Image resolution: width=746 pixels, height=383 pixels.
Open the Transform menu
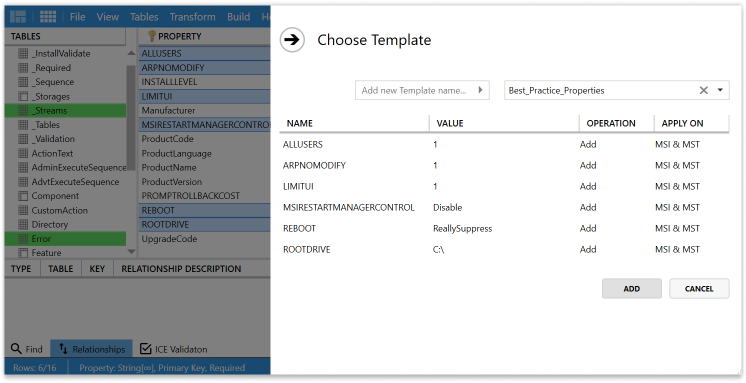(192, 17)
